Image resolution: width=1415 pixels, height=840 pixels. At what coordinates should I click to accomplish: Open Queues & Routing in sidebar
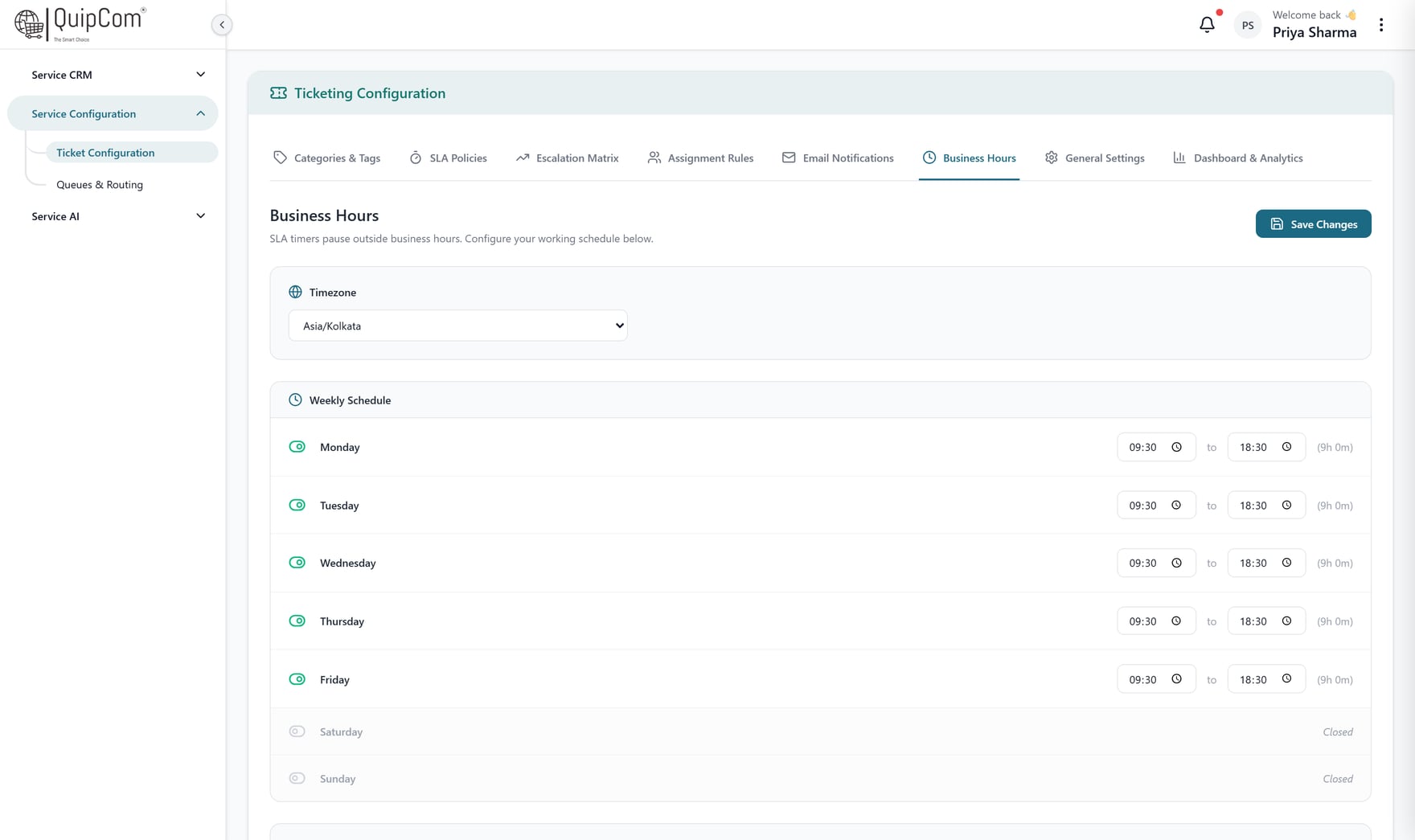pos(100,184)
